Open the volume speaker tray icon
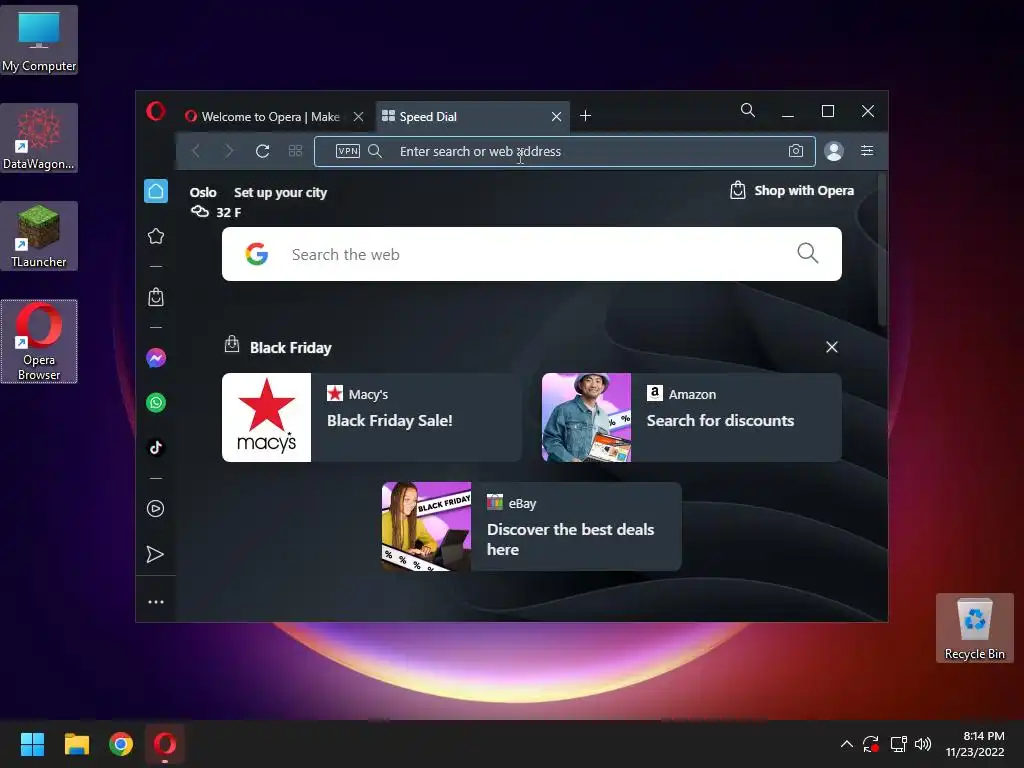The width and height of the screenshot is (1024, 768). click(923, 744)
